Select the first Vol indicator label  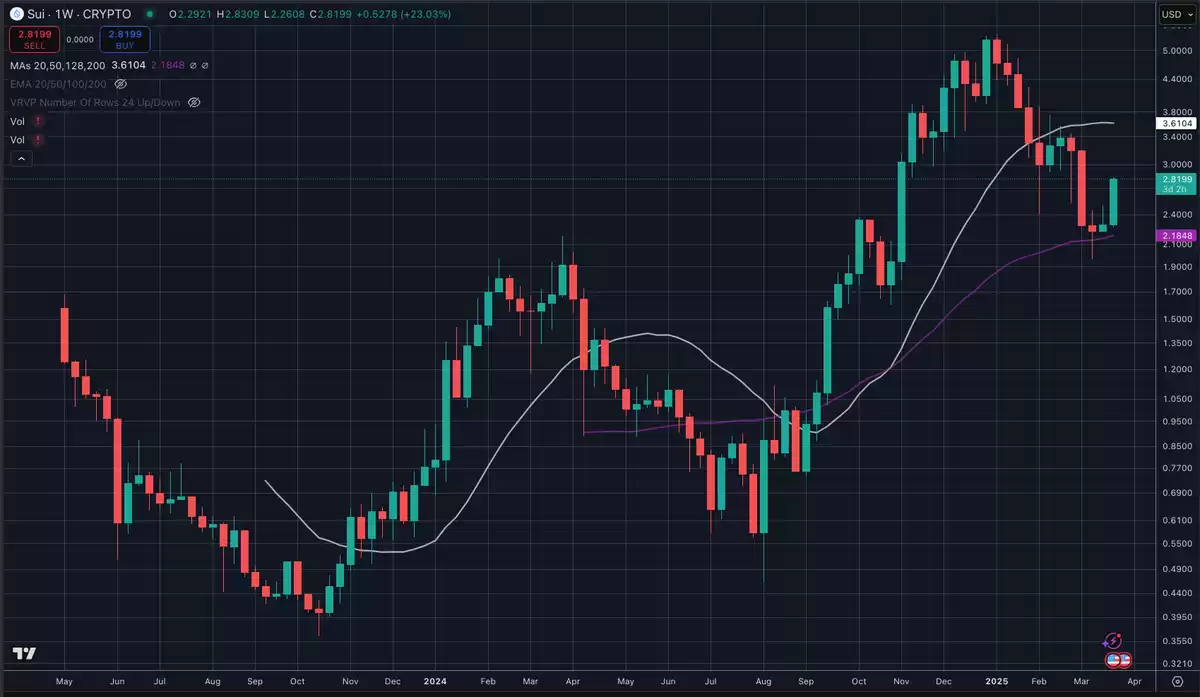[x=18, y=121]
